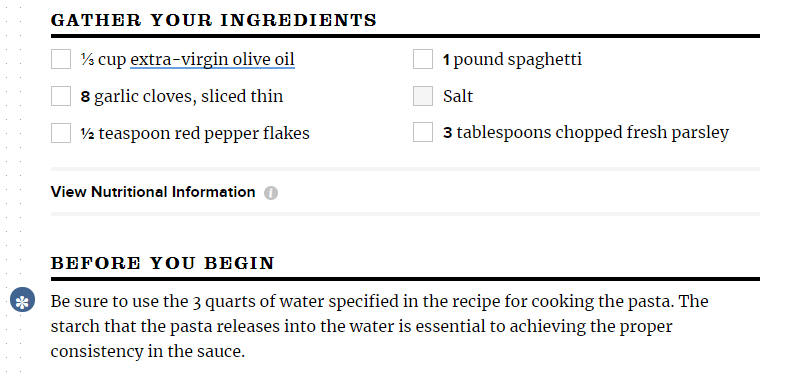The height and width of the screenshot is (384, 786).
Task: Tick the garlic cloves ingredient checkbox
Action: [61, 96]
